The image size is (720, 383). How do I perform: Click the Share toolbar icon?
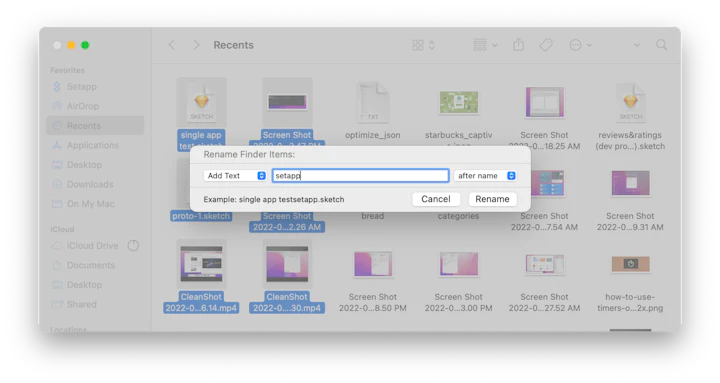click(x=518, y=45)
